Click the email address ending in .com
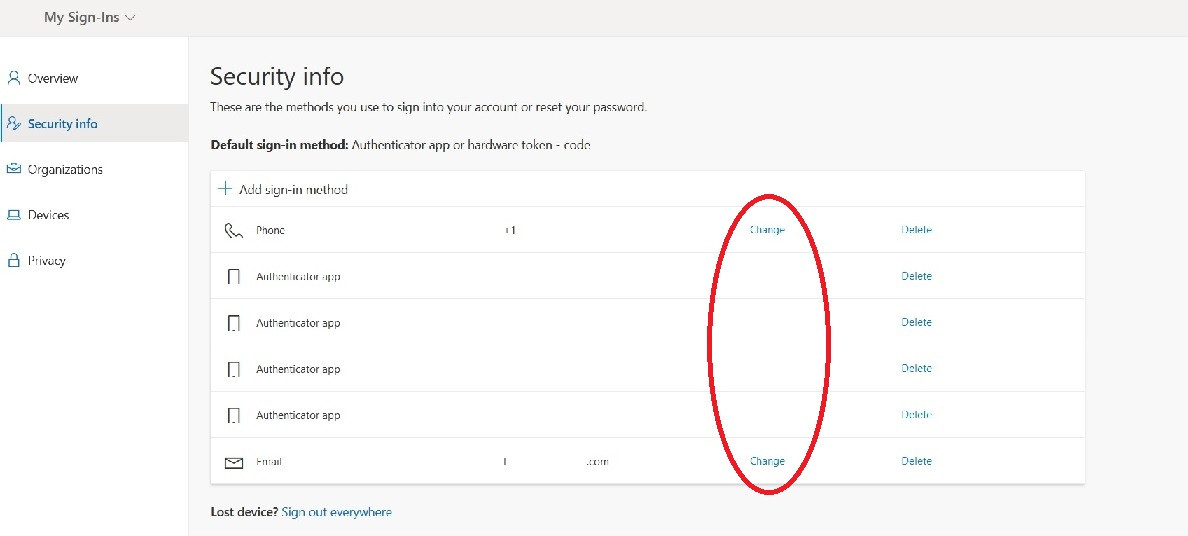The image size is (1188, 536). tap(556, 461)
